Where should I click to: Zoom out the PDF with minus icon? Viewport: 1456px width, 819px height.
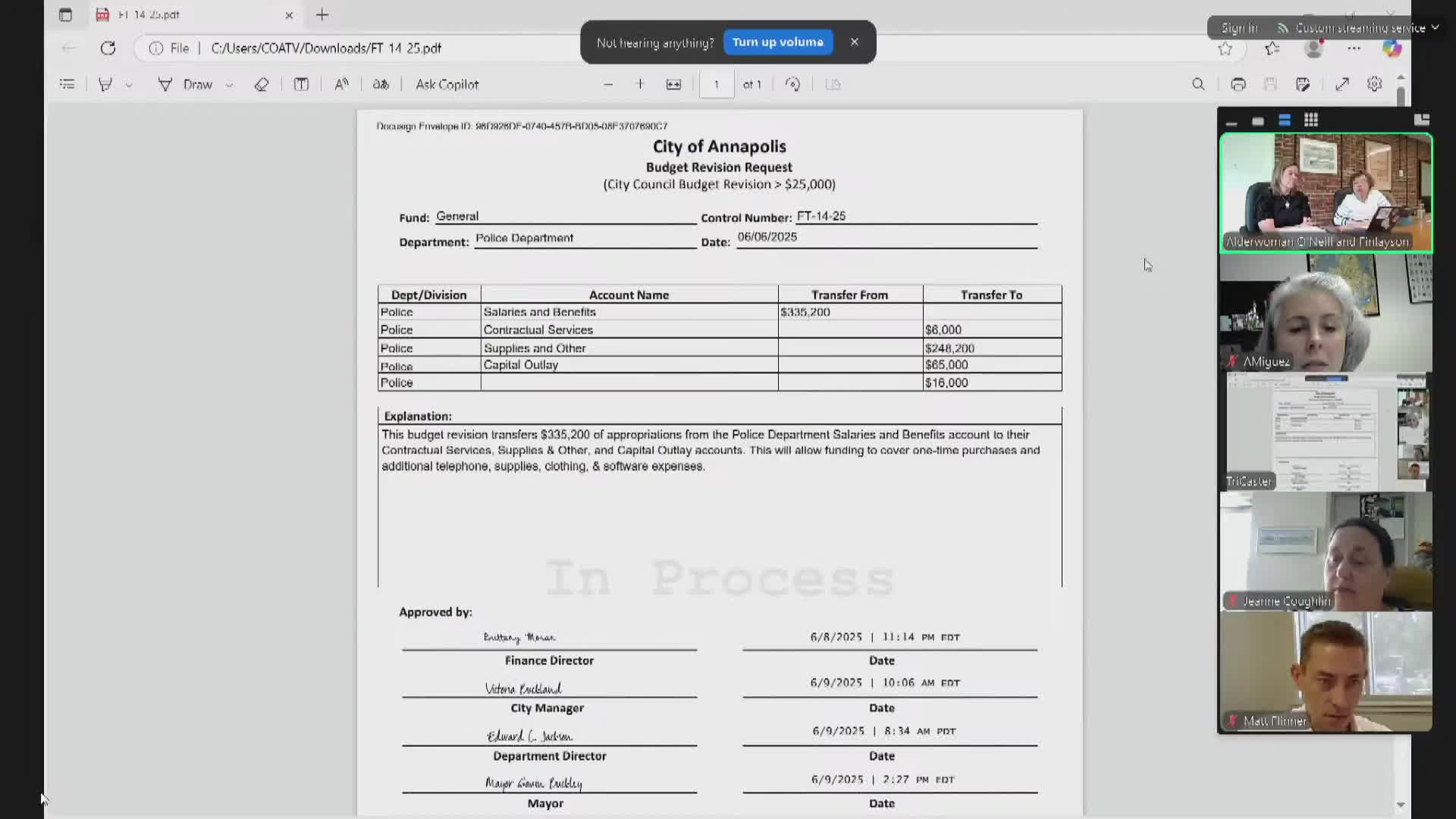click(608, 84)
